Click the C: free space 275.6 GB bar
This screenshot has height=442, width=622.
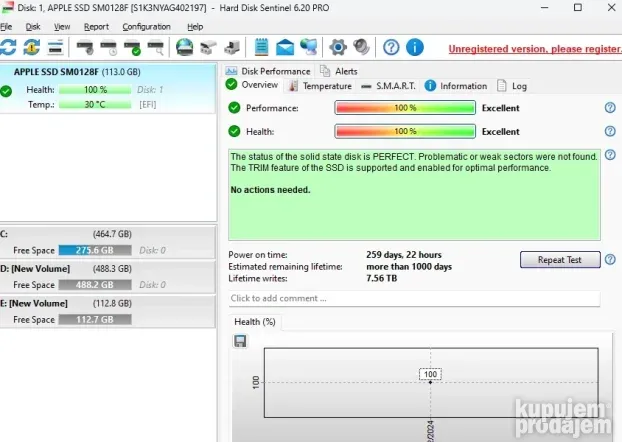click(x=95, y=250)
